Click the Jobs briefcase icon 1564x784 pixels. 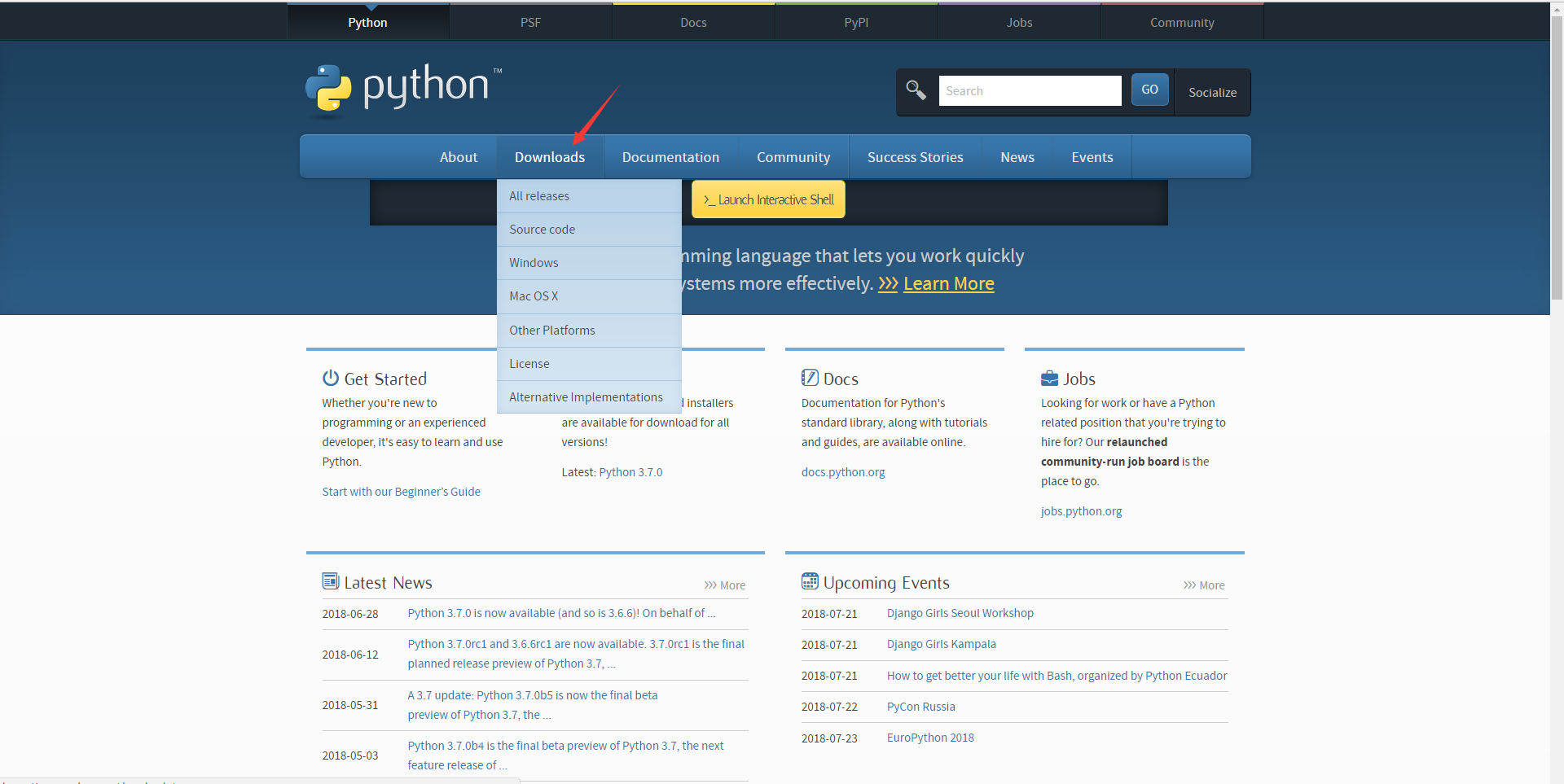click(1049, 379)
